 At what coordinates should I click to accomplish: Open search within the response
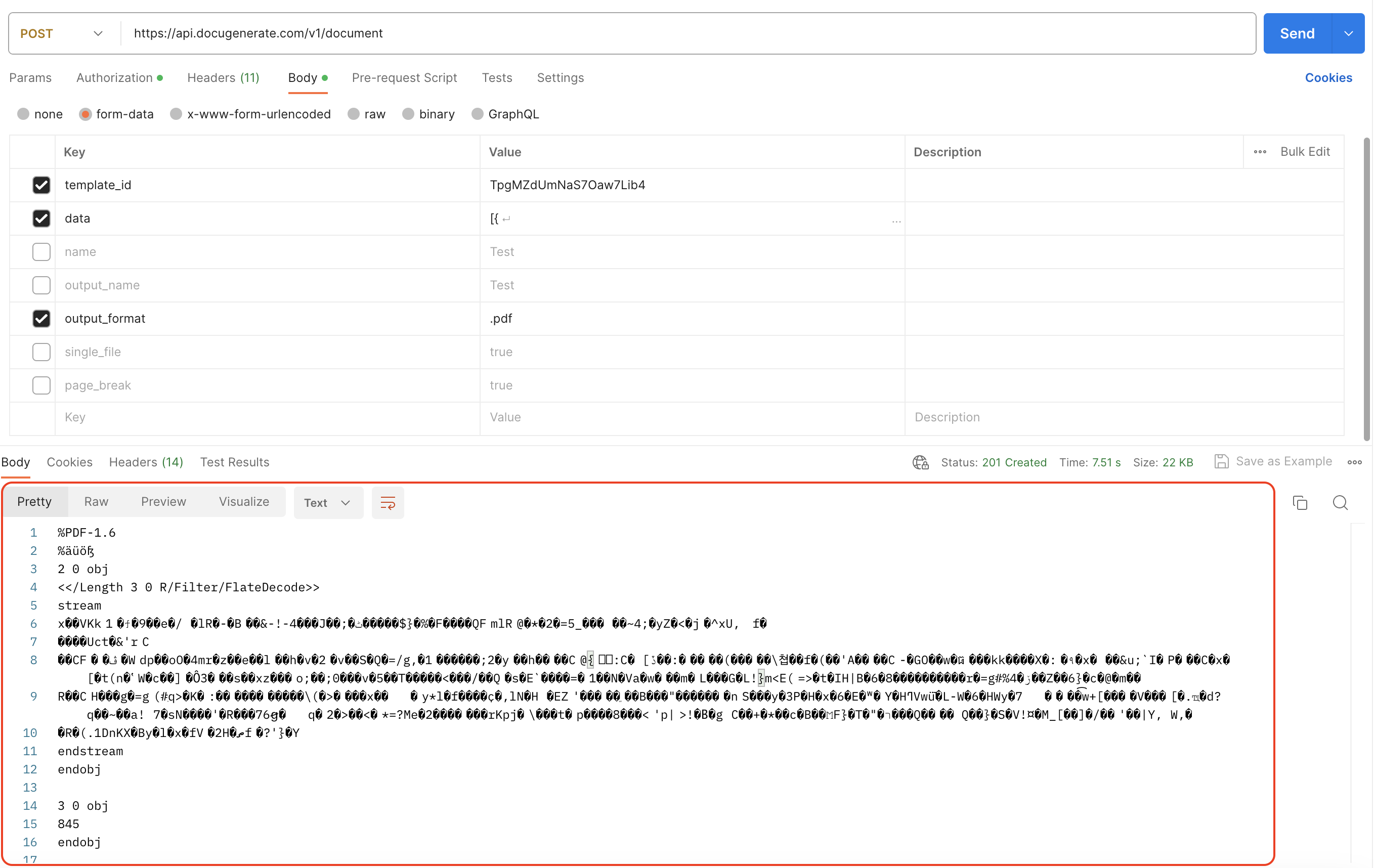click(x=1340, y=503)
